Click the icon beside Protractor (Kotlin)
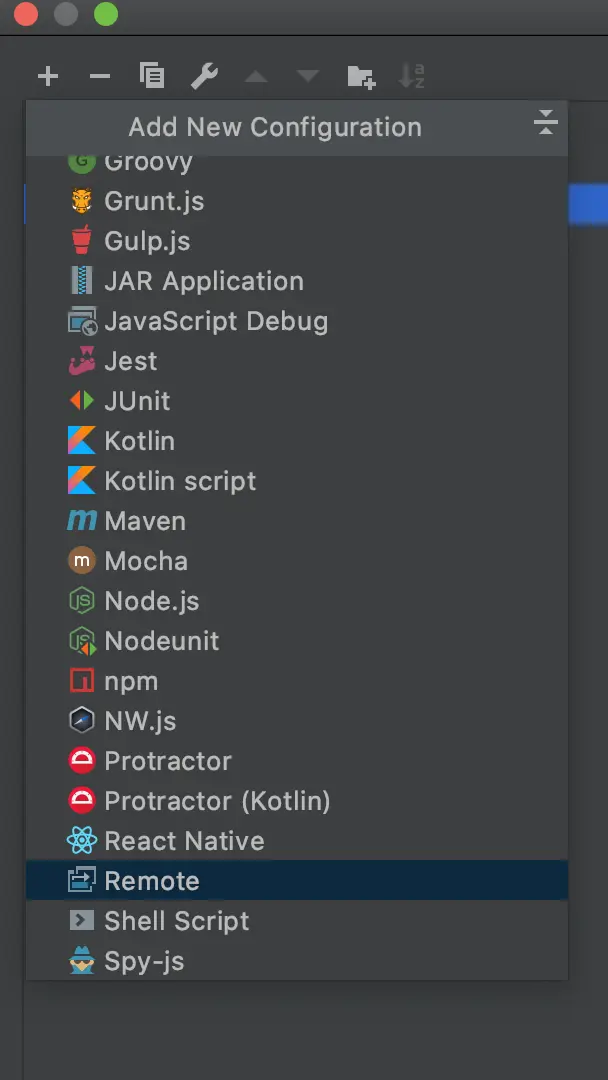Viewport: 608px width, 1080px height. (x=82, y=801)
